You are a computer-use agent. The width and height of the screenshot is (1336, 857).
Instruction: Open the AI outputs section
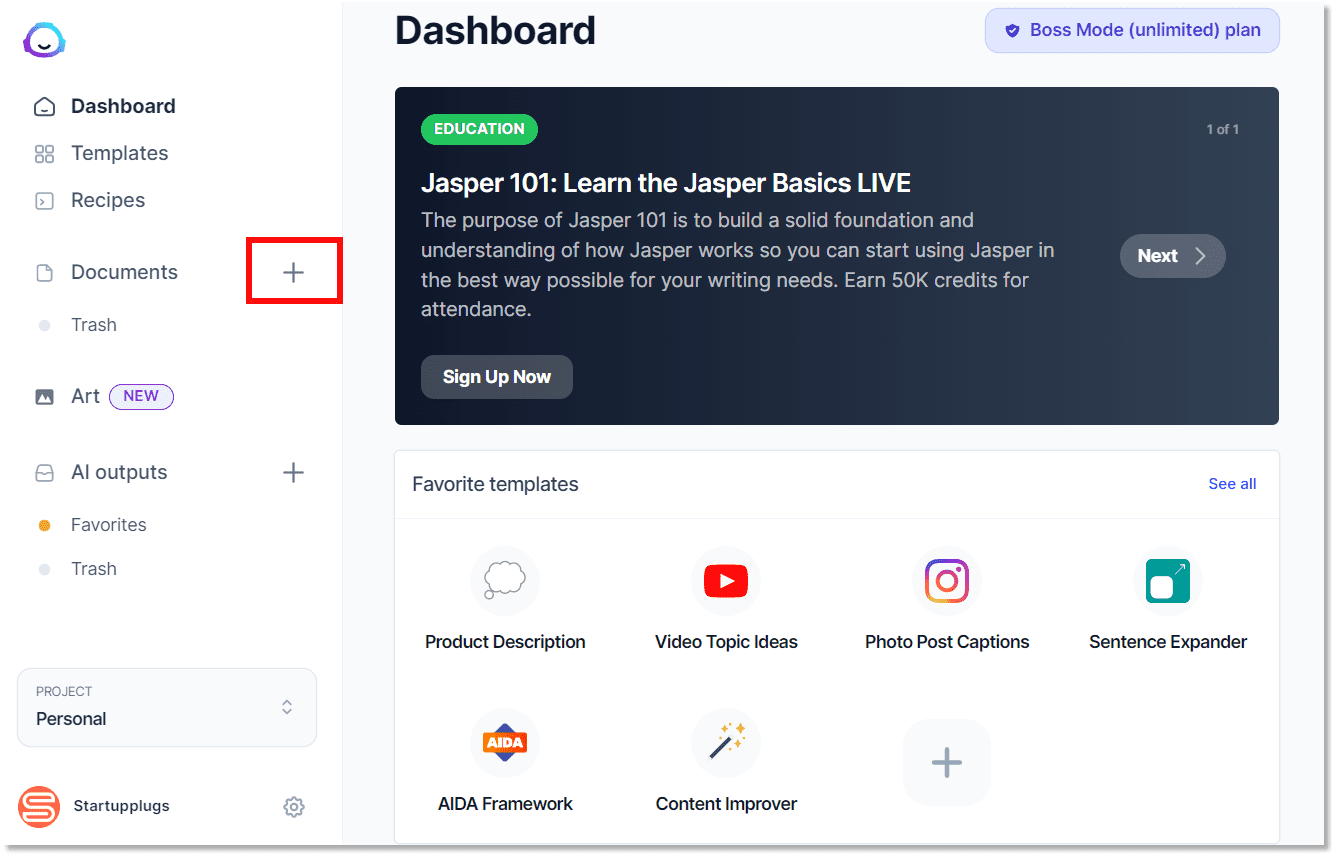pyautogui.click(x=119, y=472)
